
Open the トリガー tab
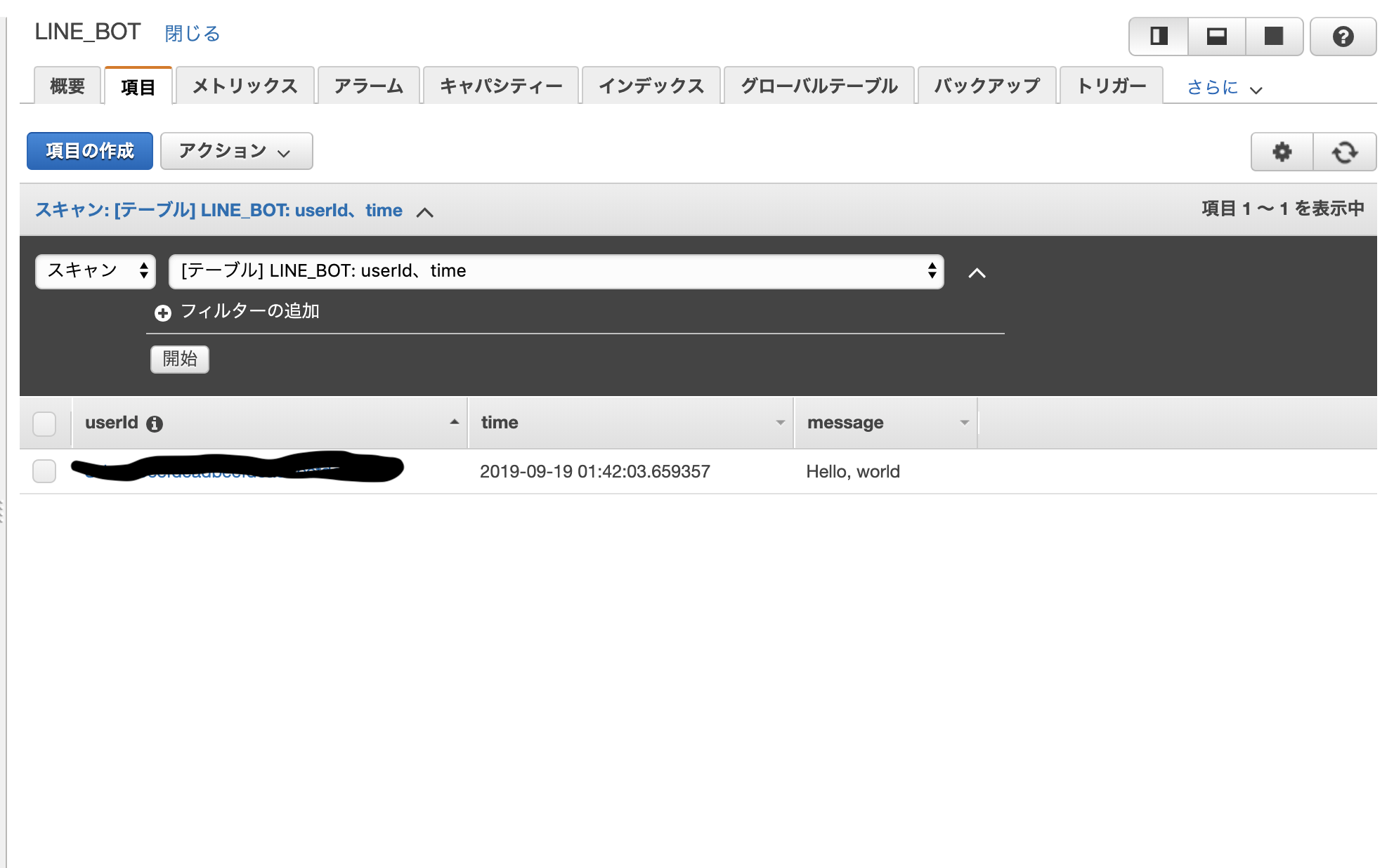click(x=1112, y=86)
